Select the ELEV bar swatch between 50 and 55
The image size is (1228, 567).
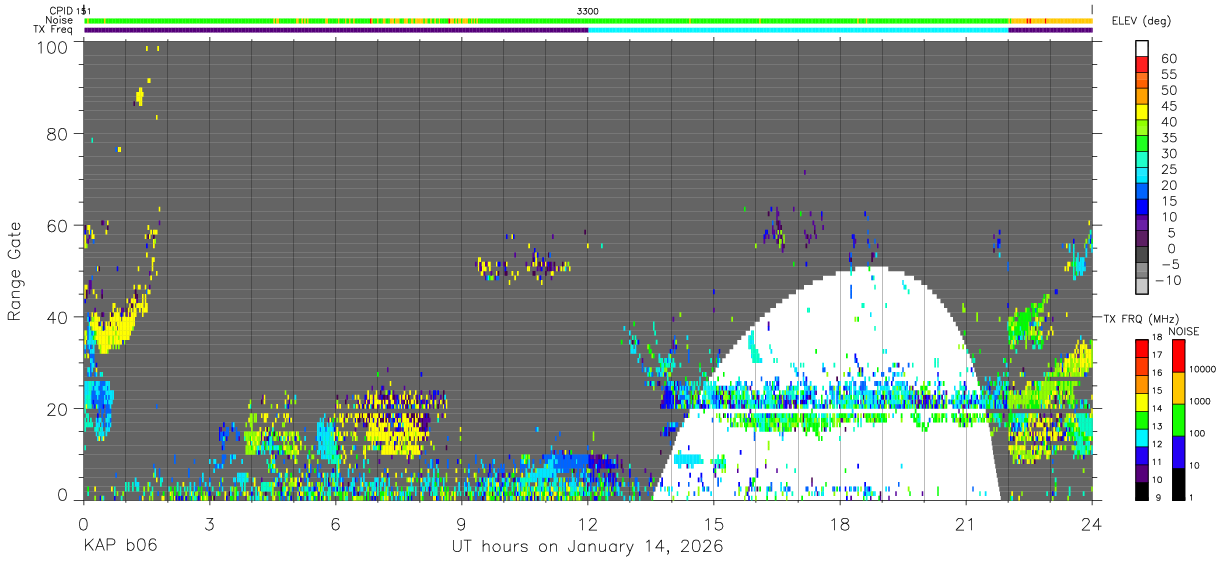[x=1142, y=82]
